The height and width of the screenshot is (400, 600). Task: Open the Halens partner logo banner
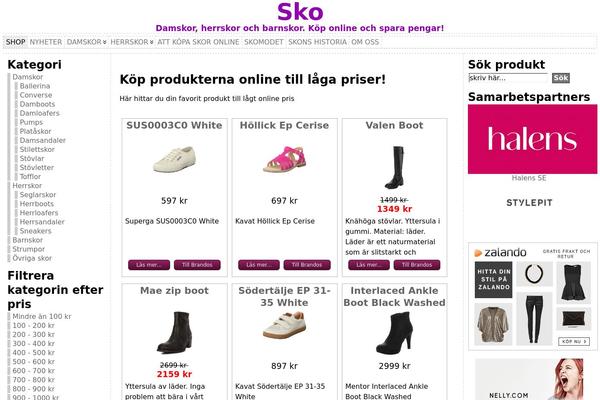(x=532, y=139)
